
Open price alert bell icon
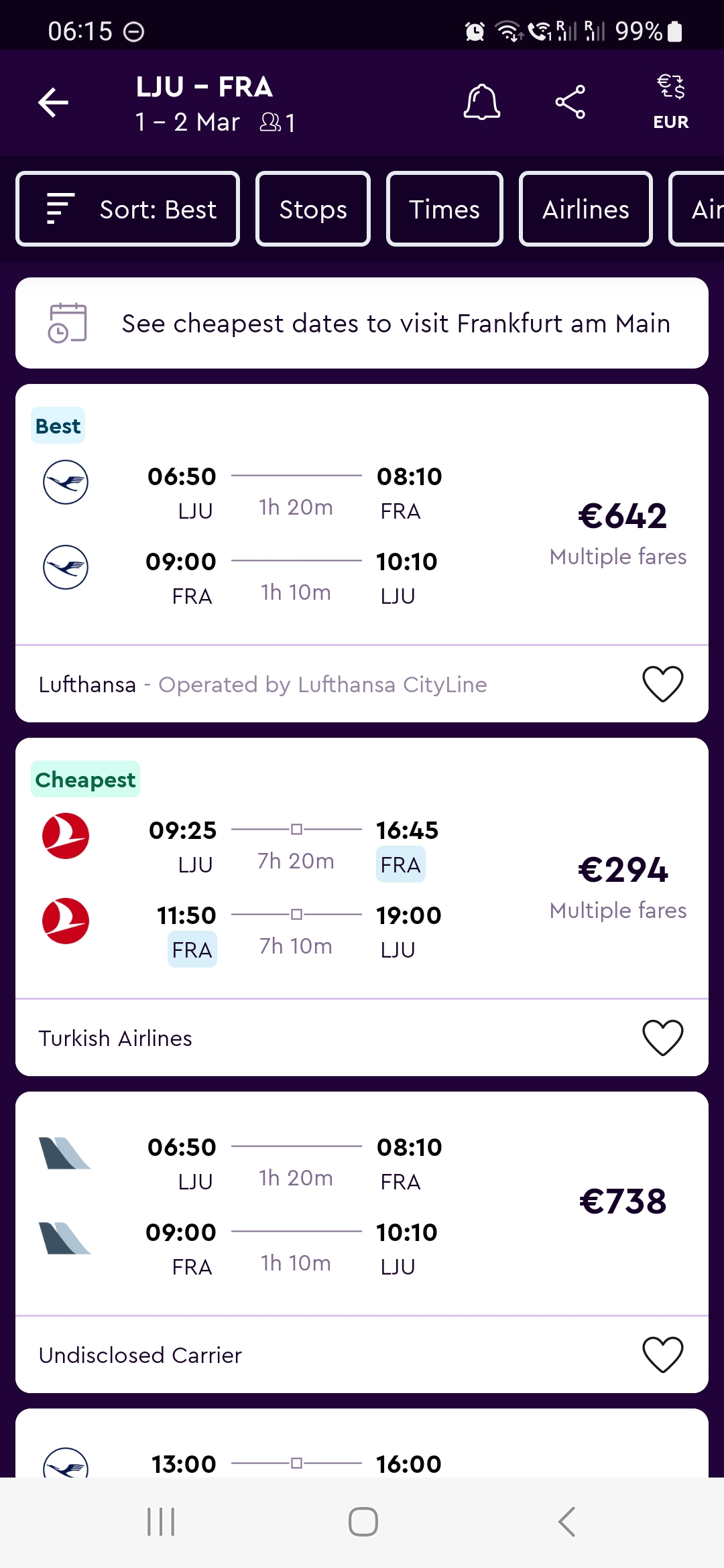point(482,103)
